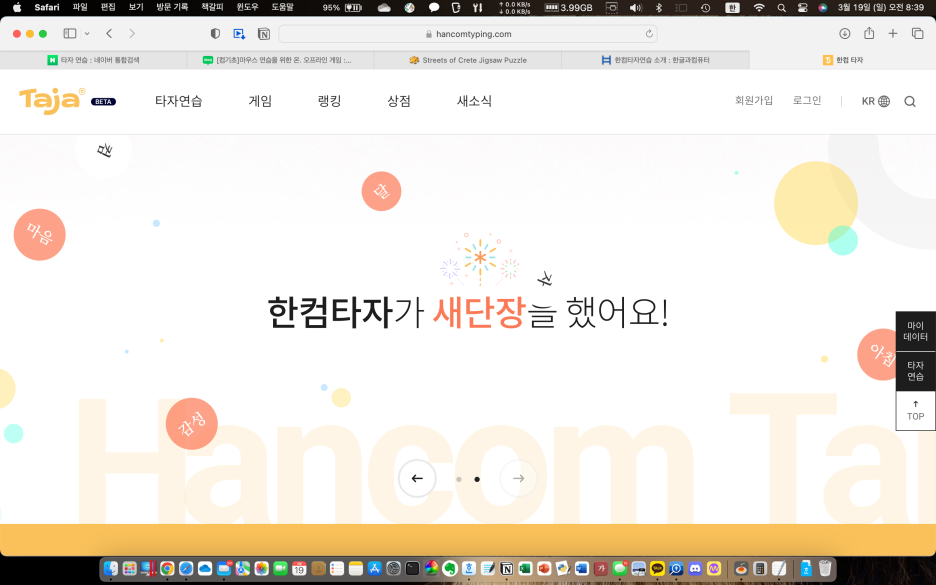The height and width of the screenshot is (585, 936).
Task: Open the Trash in the Dock
Action: pyautogui.click(x=824, y=568)
